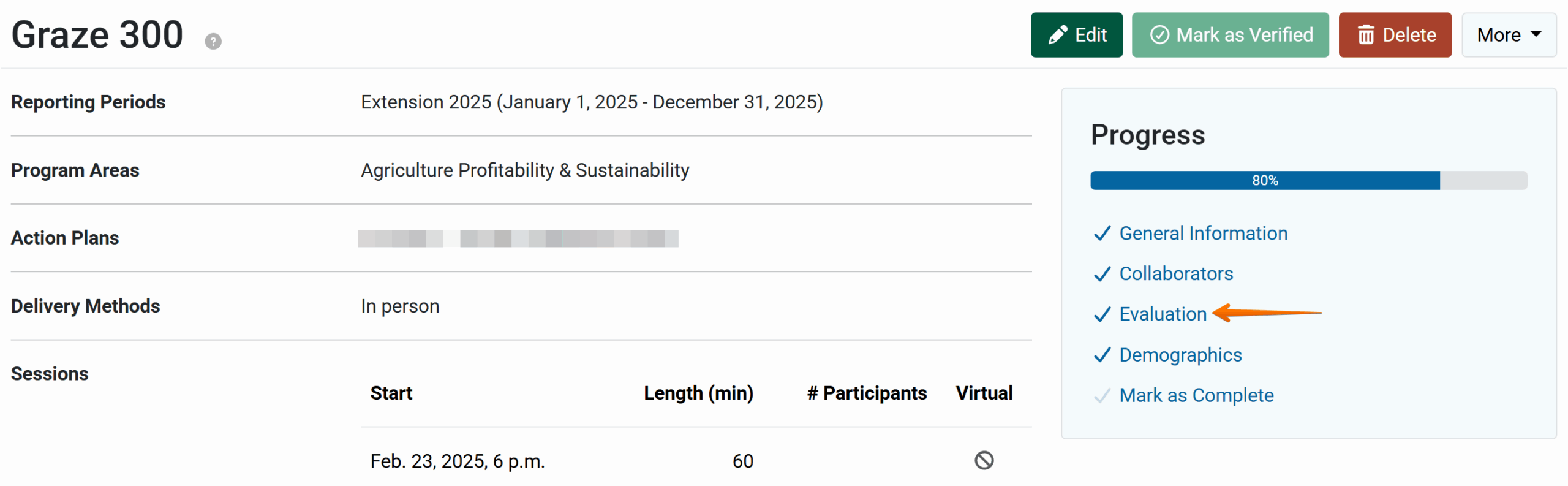This screenshot has width=1568, height=486.
Task: Select the Mark as Complete link
Action: [x=1196, y=396]
